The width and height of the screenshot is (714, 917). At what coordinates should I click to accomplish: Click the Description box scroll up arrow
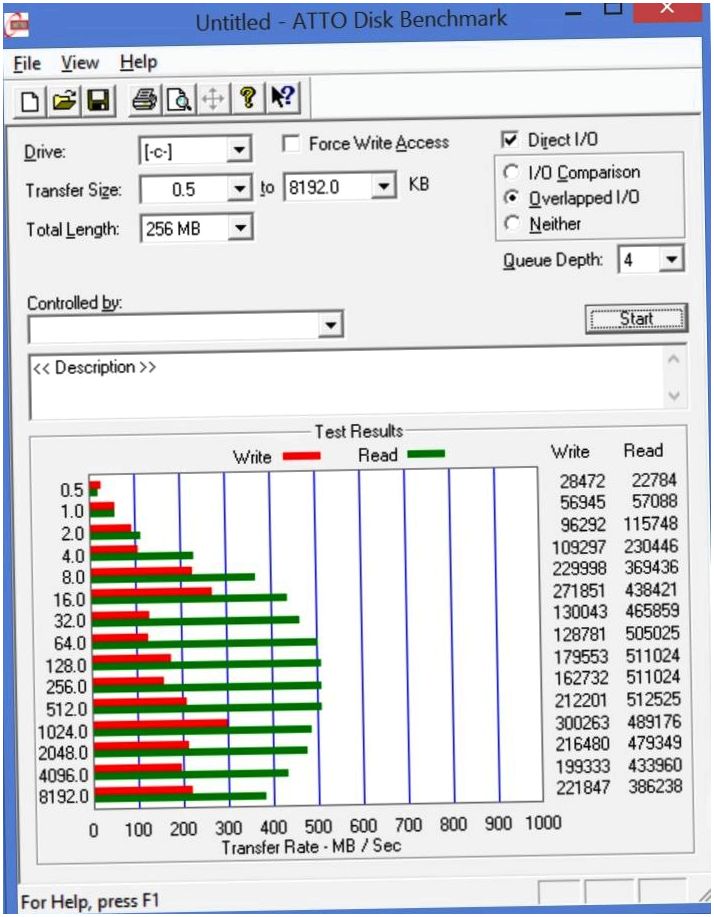[x=674, y=359]
